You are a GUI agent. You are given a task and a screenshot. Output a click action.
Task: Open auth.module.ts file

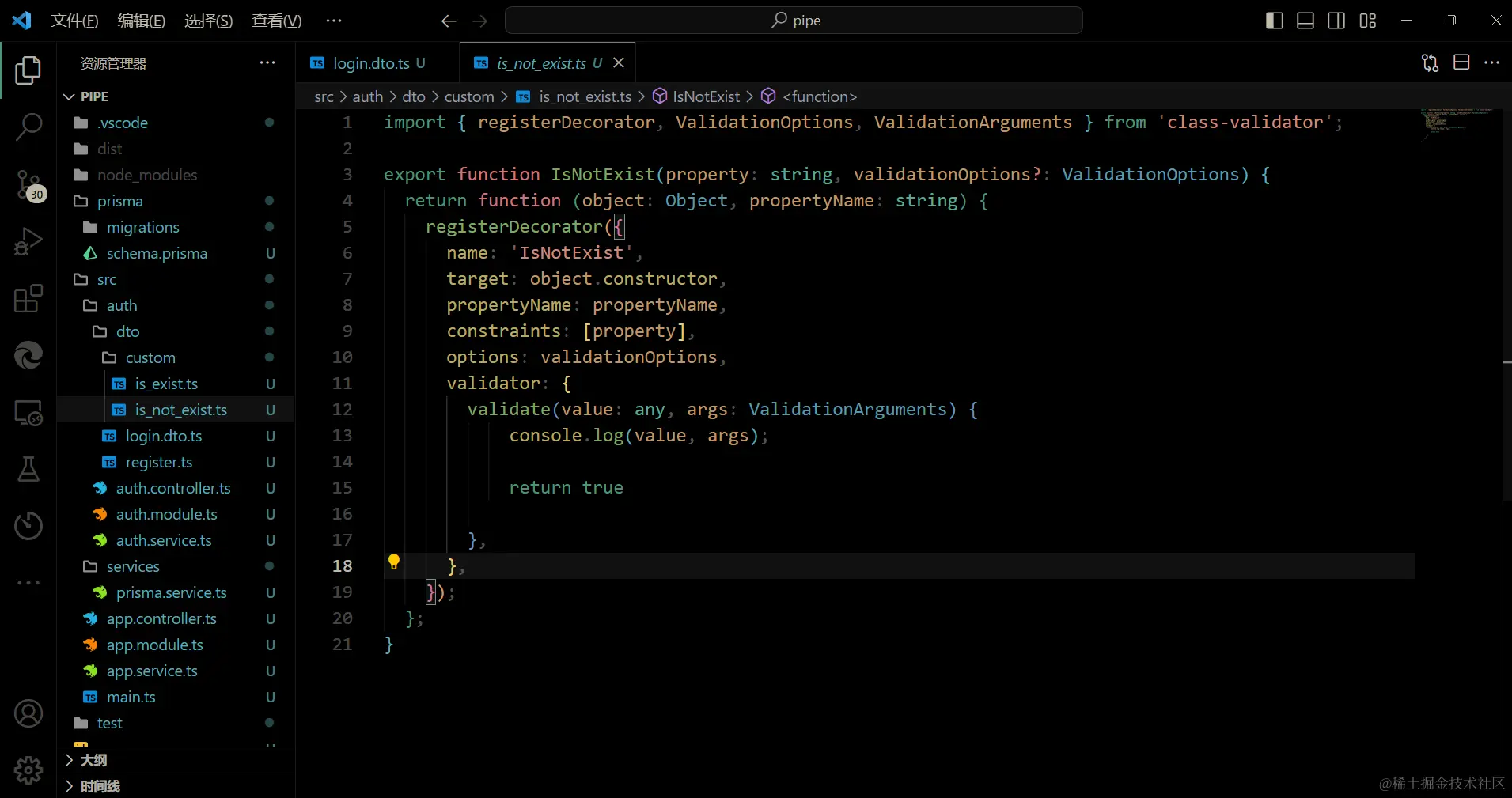[x=176, y=514]
